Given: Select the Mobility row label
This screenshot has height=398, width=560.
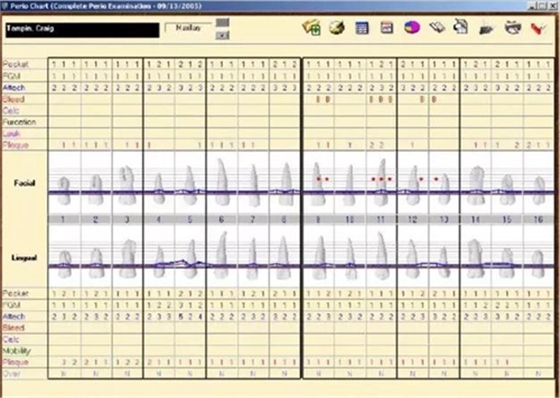Looking at the screenshot, I should [x=17, y=351].
